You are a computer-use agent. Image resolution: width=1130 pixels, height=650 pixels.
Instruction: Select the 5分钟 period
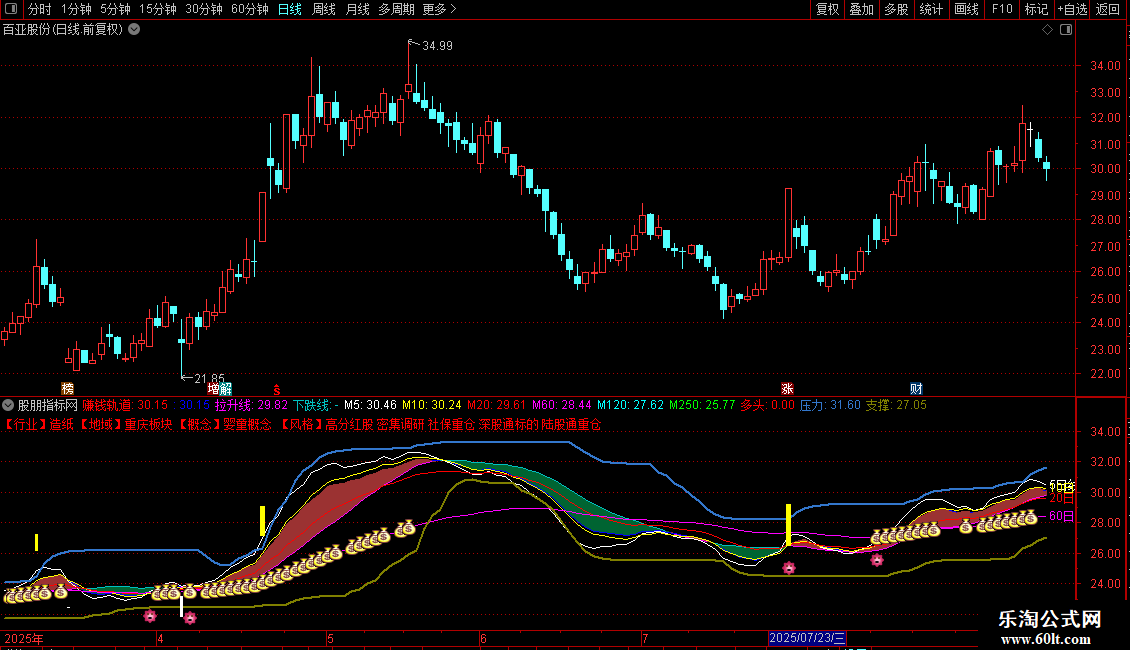pos(115,9)
